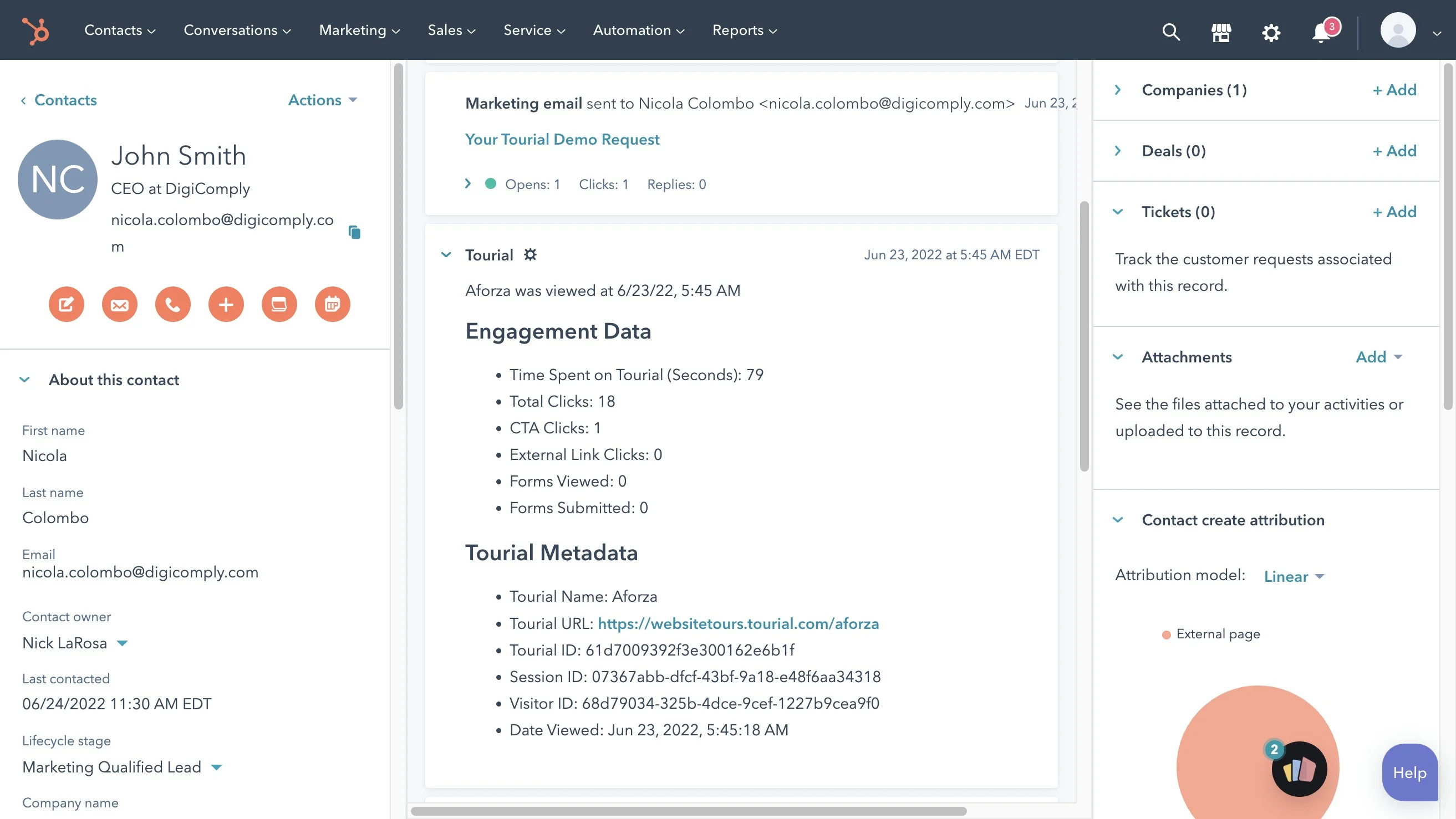Open the Conversations menu
The width and height of the screenshot is (1456, 819).
point(237,30)
